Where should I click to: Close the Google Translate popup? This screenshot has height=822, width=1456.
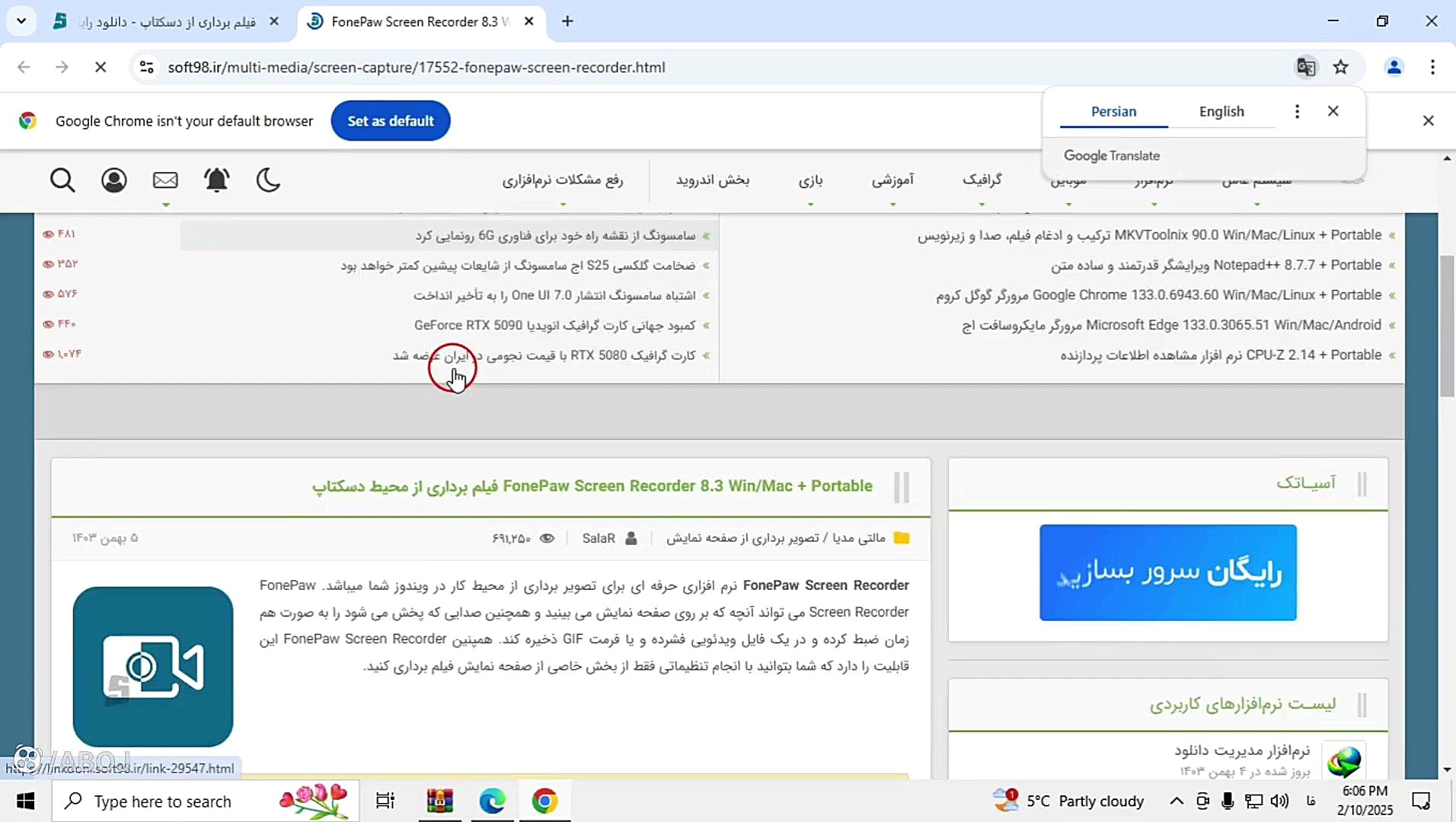click(x=1333, y=111)
